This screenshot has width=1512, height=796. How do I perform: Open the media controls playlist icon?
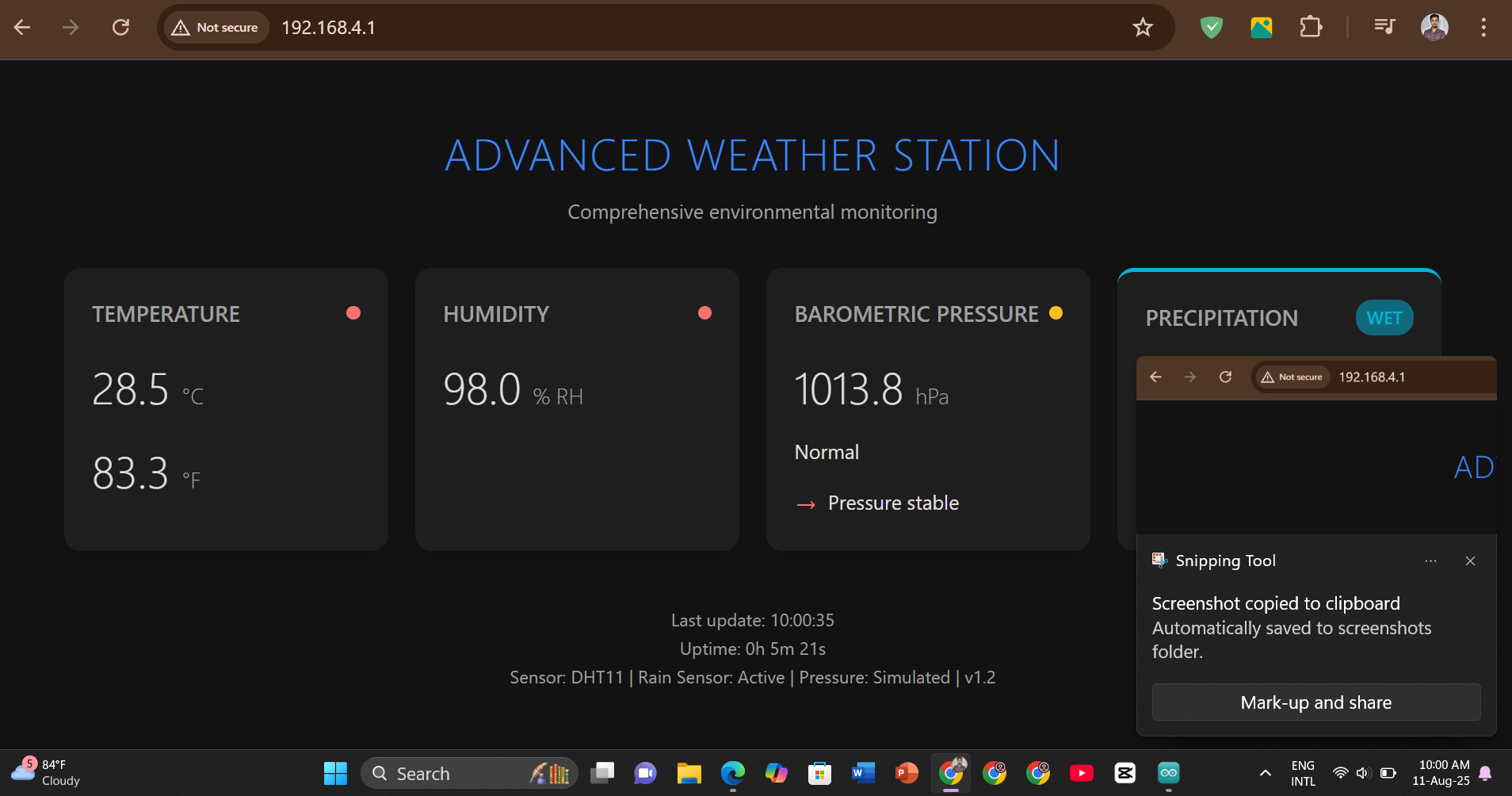tap(1384, 28)
